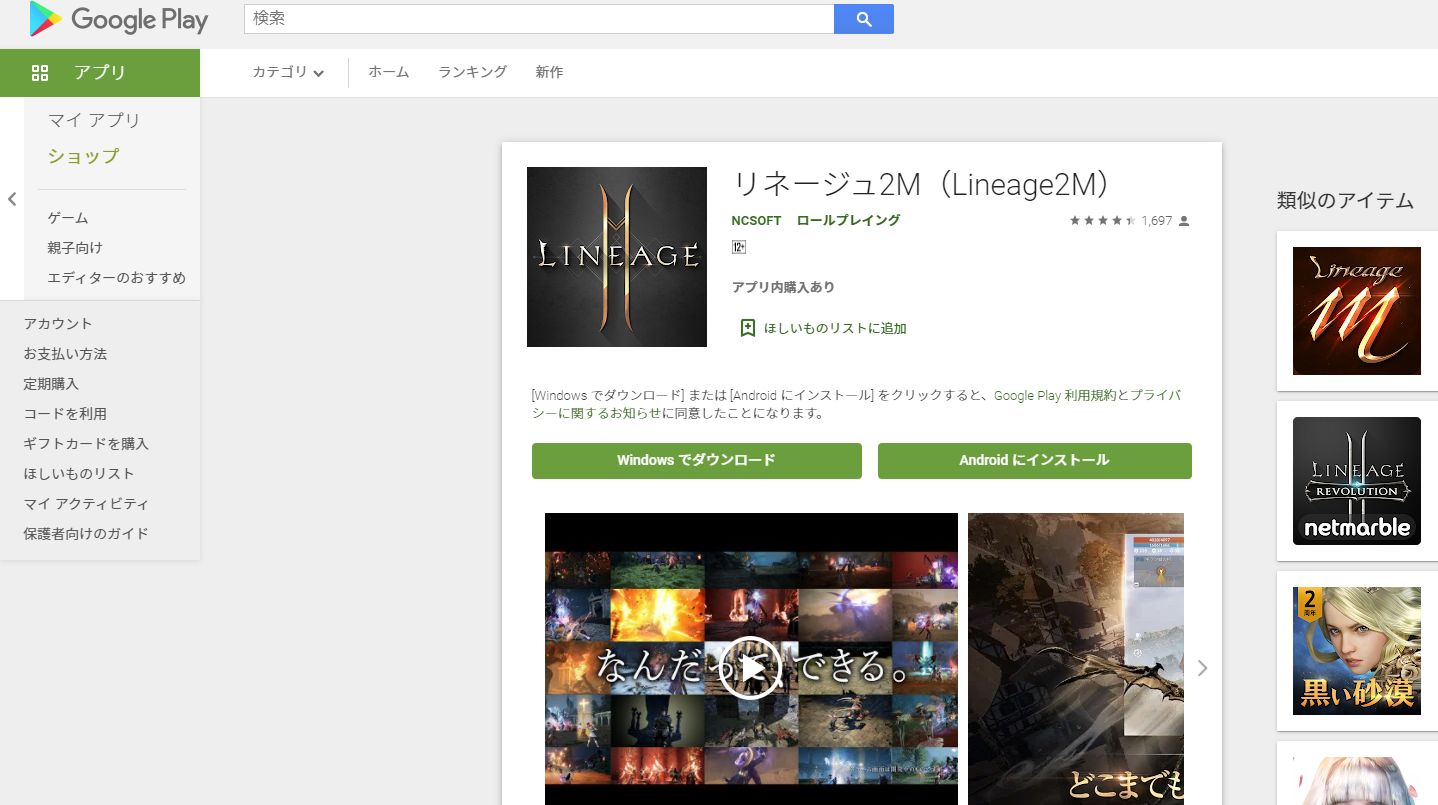Expand the カテゴリ dropdown
This screenshot has width=1438, height=805.
tap(288, 72)
